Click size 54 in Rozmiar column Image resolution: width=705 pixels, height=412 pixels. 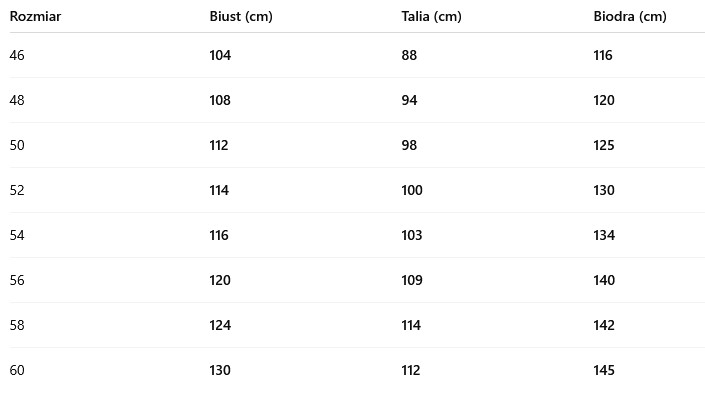pyautogui.click(x=17, y=236)
